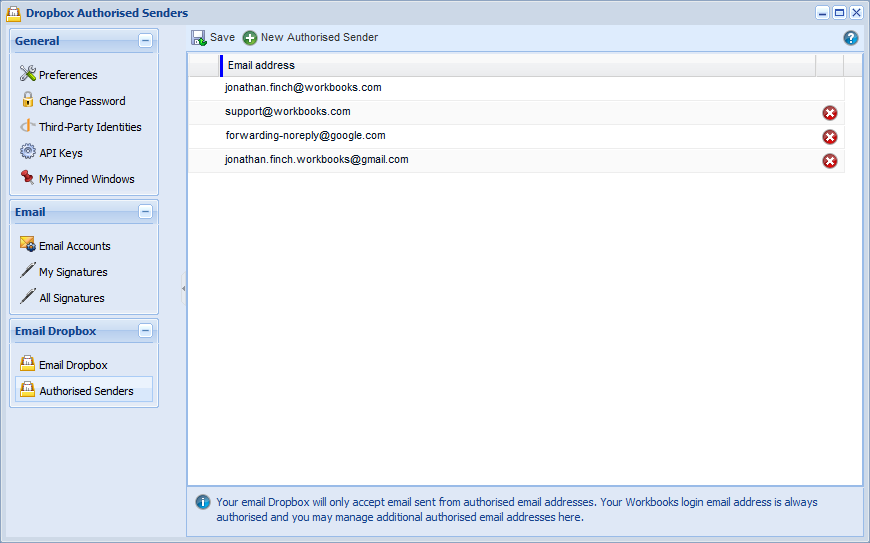Click the Email Dropbox panel header title
Image resolution: width=870 pixels, height=543 pixels.
[55, 331]
